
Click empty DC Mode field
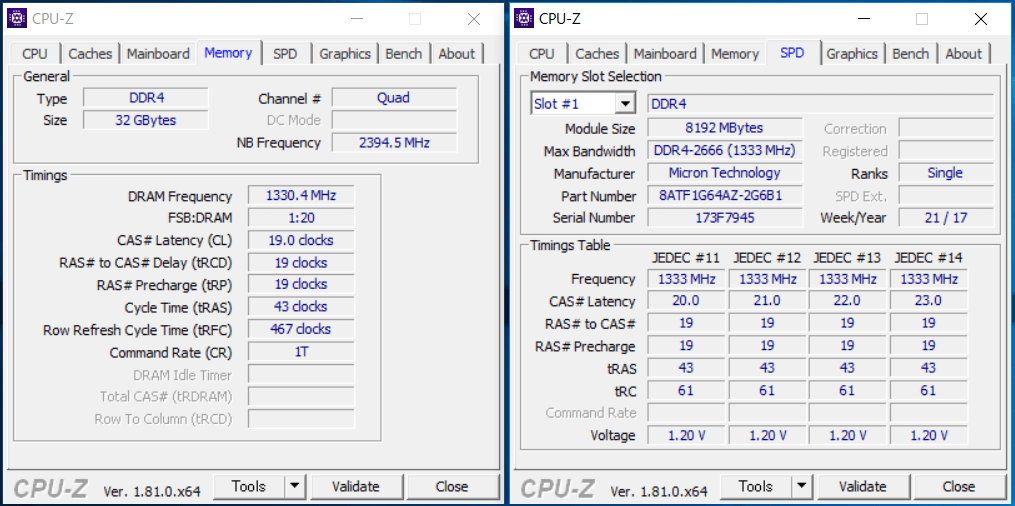click(394, 120)
